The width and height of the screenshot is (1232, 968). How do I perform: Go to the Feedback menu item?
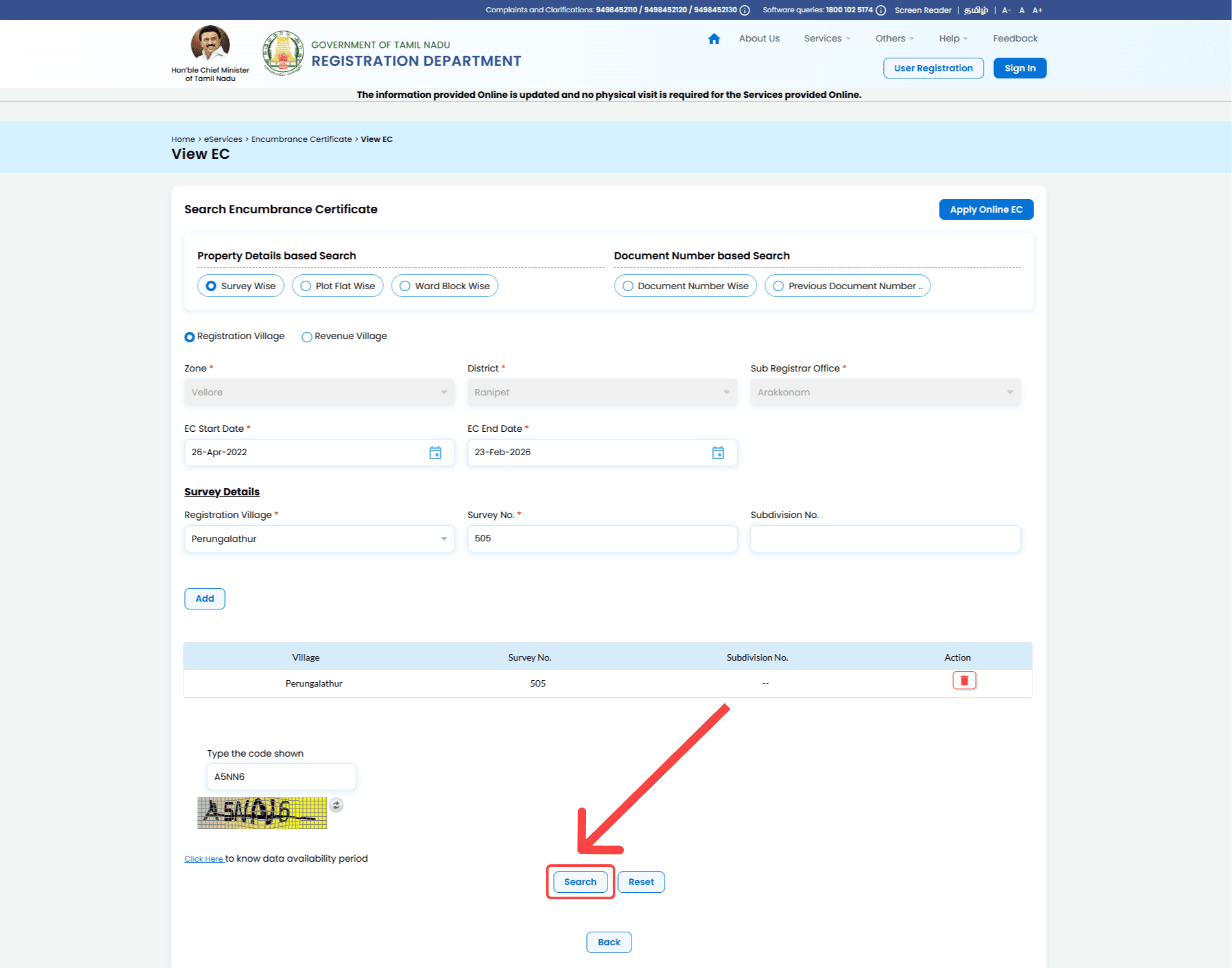[1015, 39]
